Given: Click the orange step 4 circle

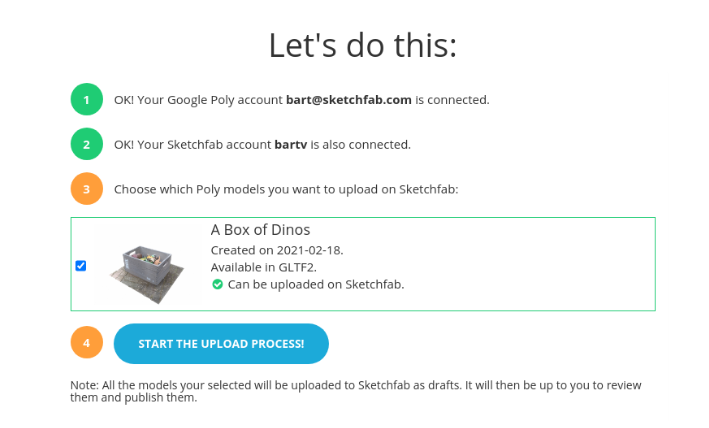Looking at the screenshot, I should [87, 343].
